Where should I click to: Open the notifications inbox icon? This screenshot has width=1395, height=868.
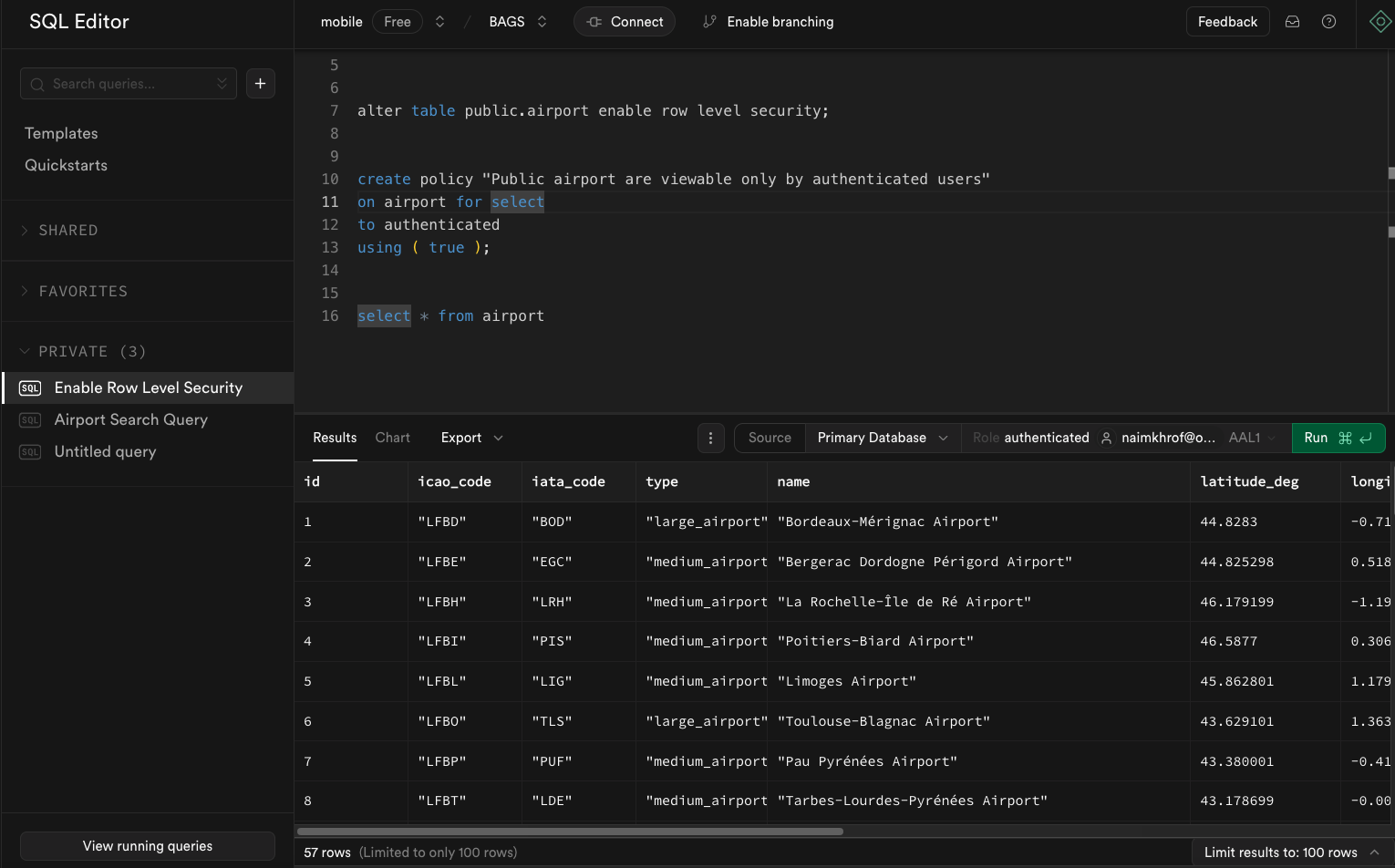pyautogui.click(x=1292, y=21)
